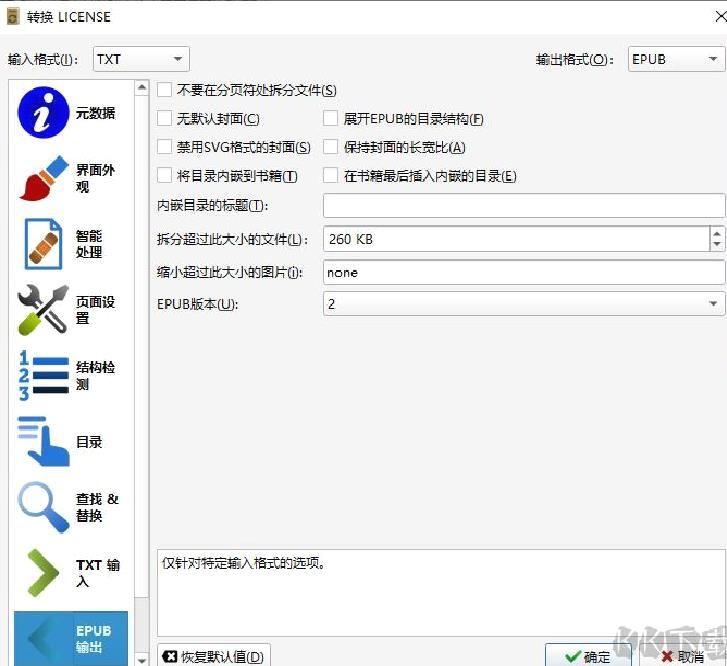727x666 pixels.
Task: Open the 输出格式 EPUB dropdown
Action: 676,59
